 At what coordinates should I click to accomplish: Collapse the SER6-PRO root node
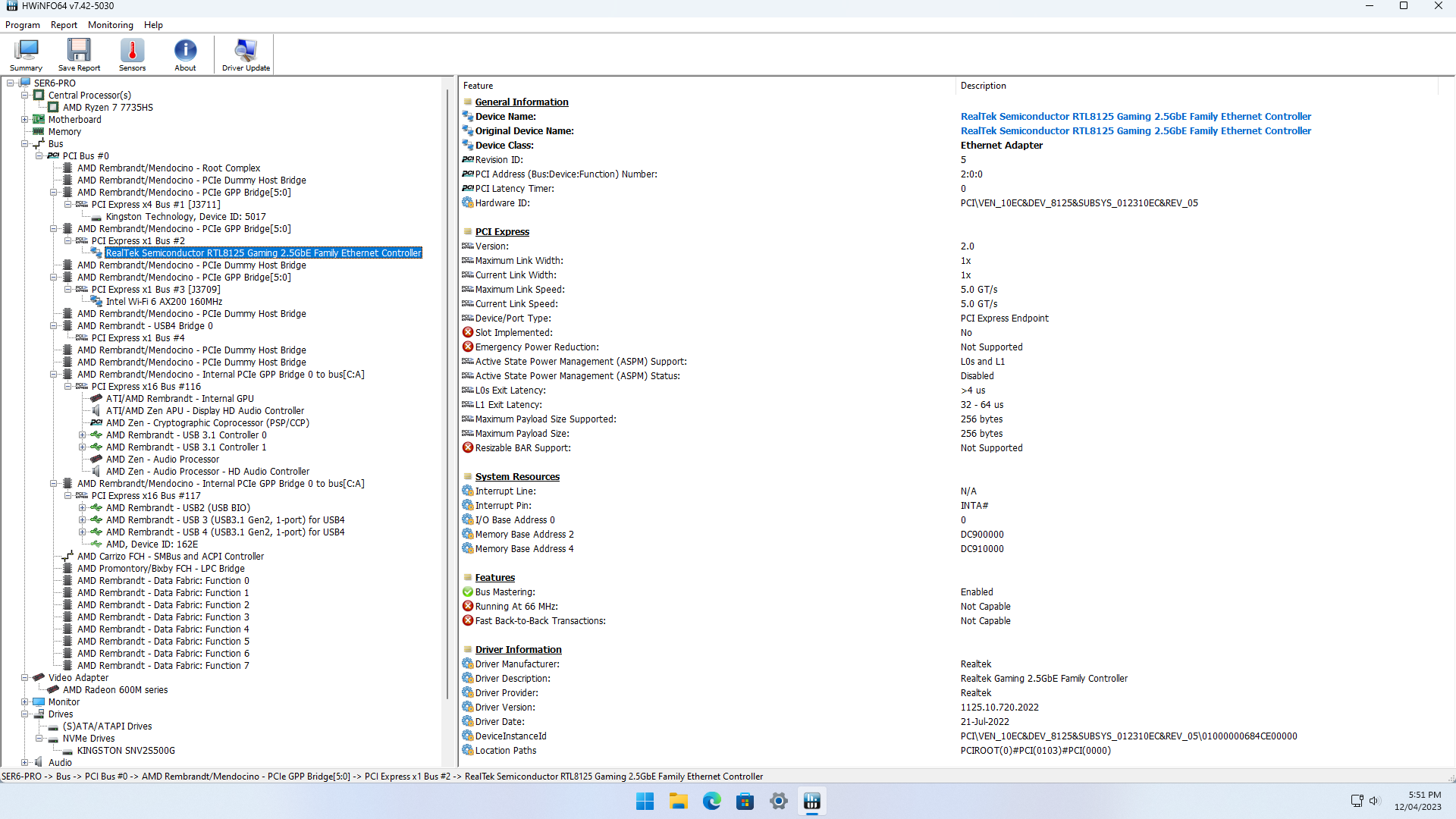10,83
